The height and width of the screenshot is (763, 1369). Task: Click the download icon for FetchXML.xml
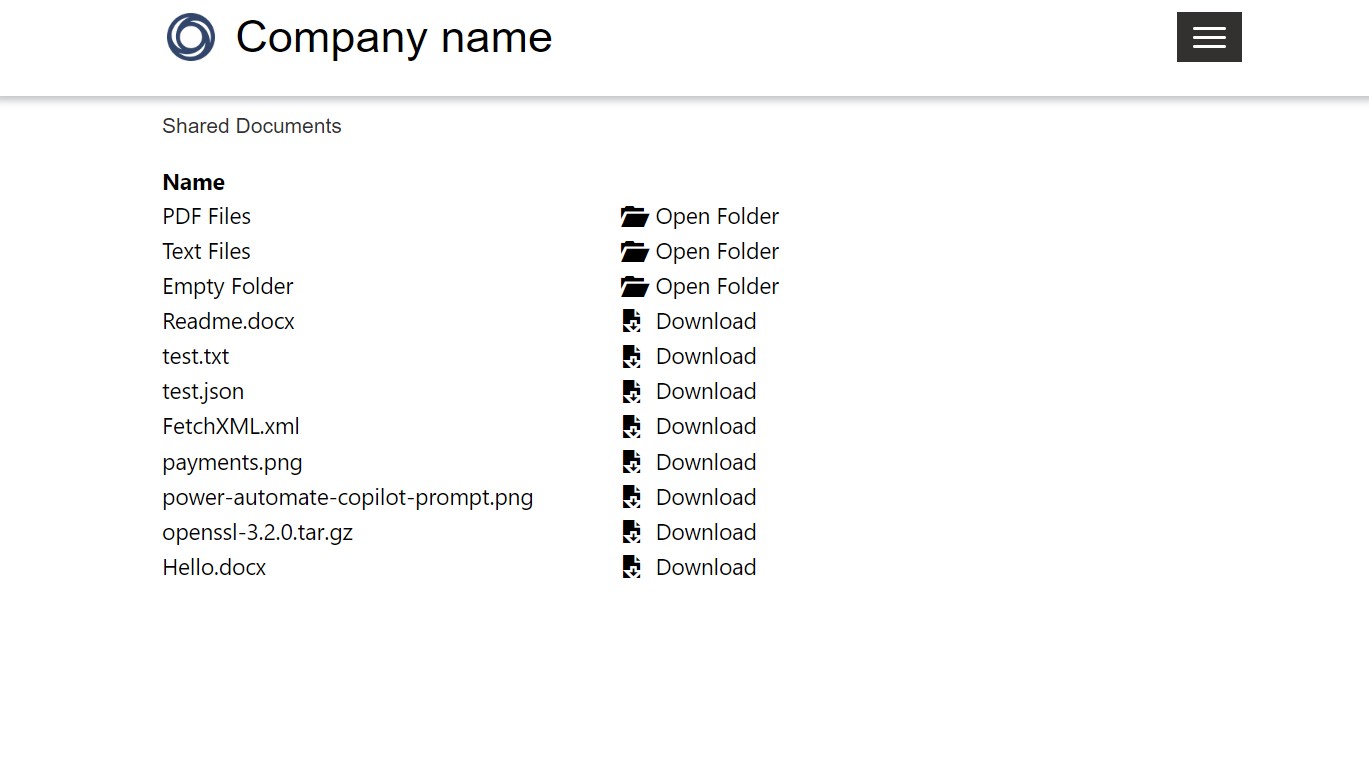pyautogui.click(x=631, y=426)
